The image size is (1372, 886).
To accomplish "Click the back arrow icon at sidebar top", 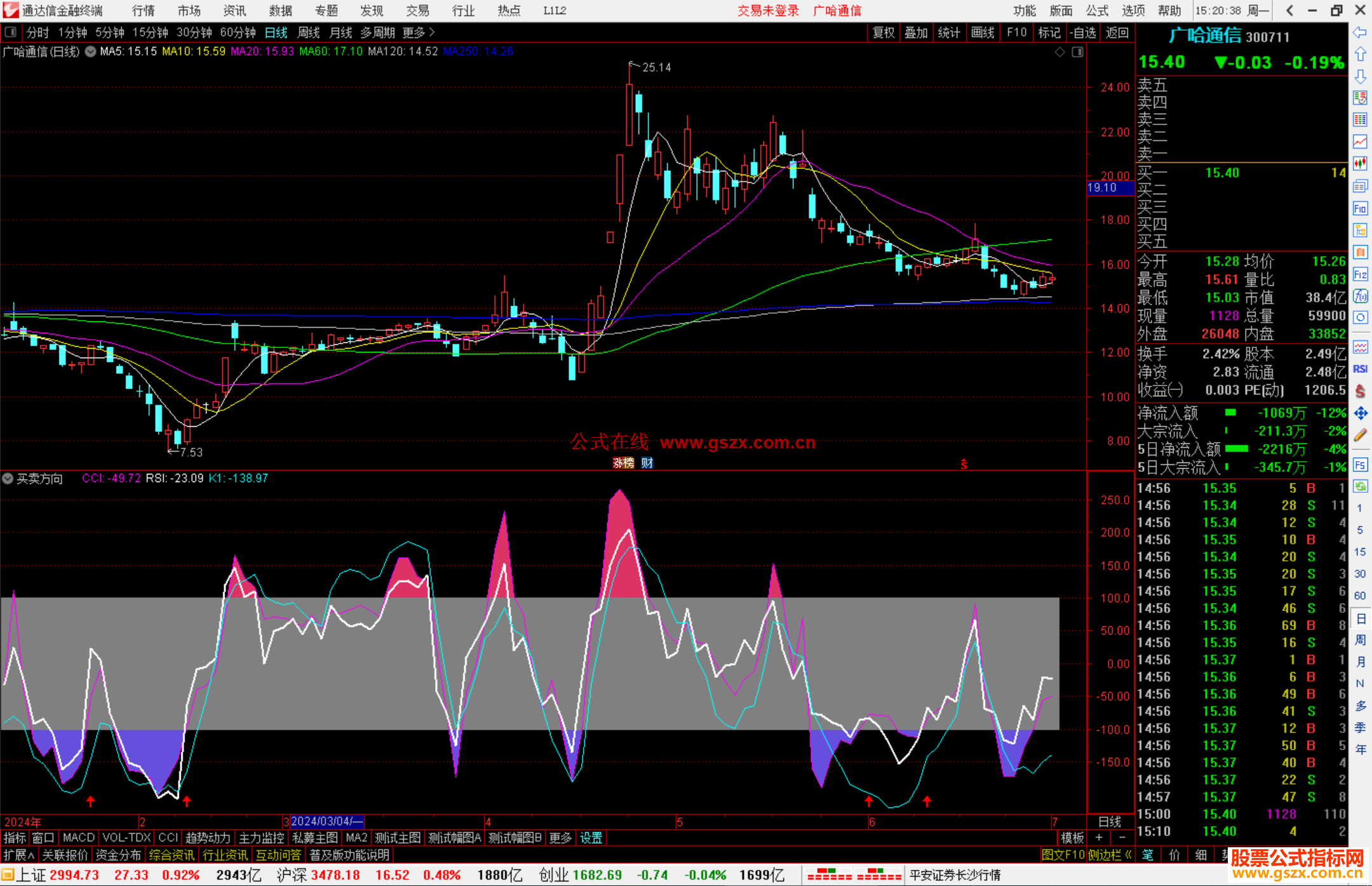I will click(x=1360, y=32).
